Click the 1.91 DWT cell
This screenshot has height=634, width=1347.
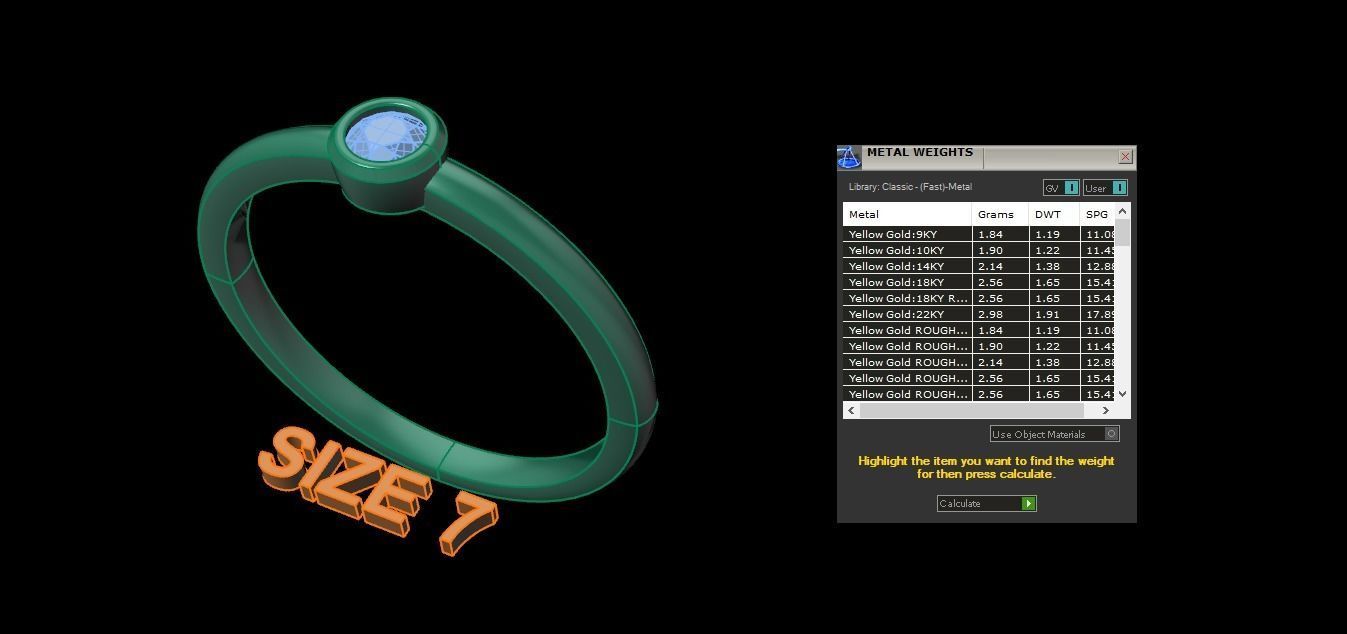1054,314
